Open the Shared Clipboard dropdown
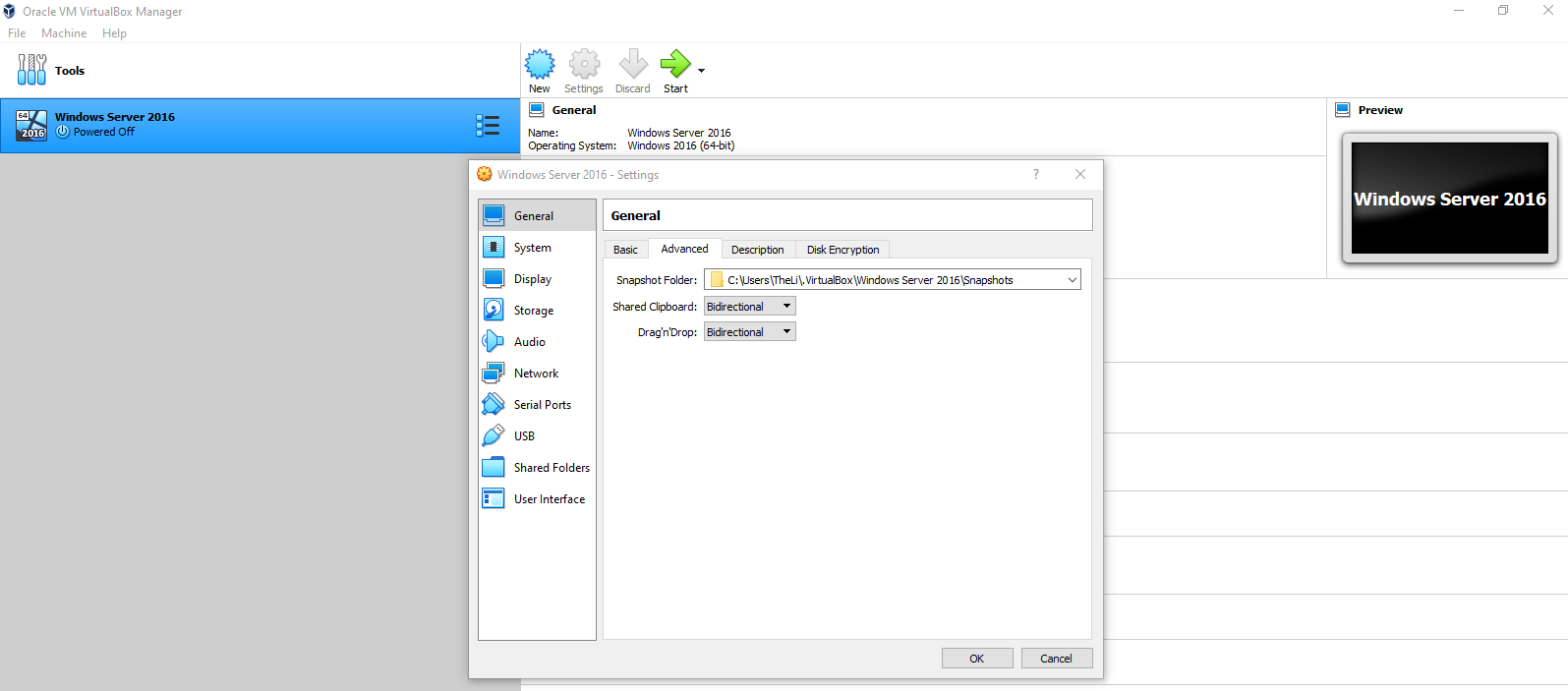Screen dimensions: 1568x691 coord(749,307)
